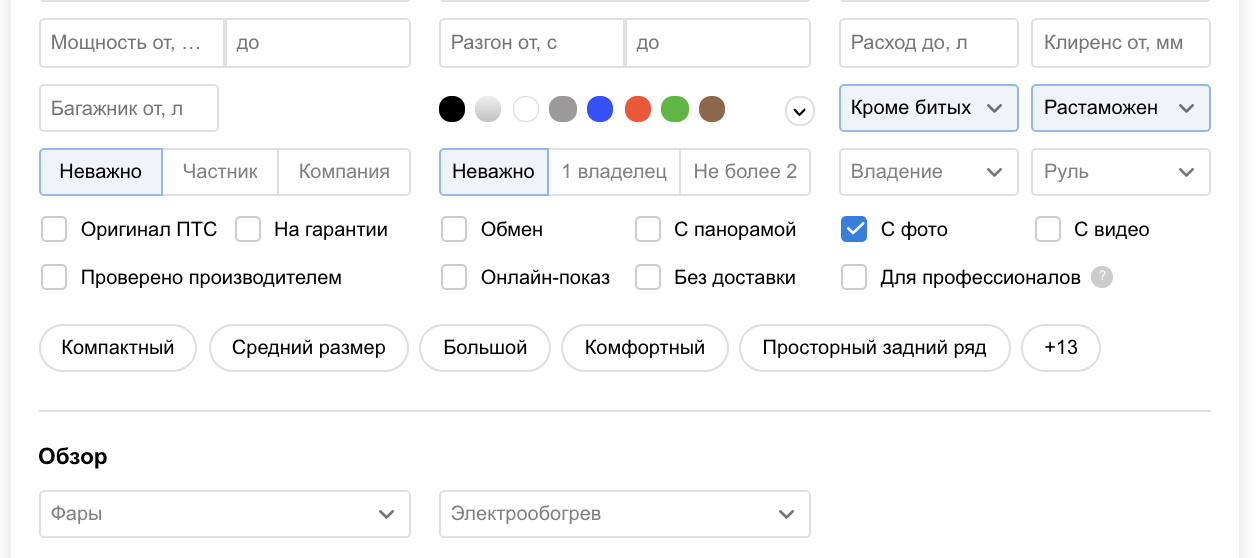Choose the 1 владелец option
The height and width of the screenshot is (558, 1260).
614,172
